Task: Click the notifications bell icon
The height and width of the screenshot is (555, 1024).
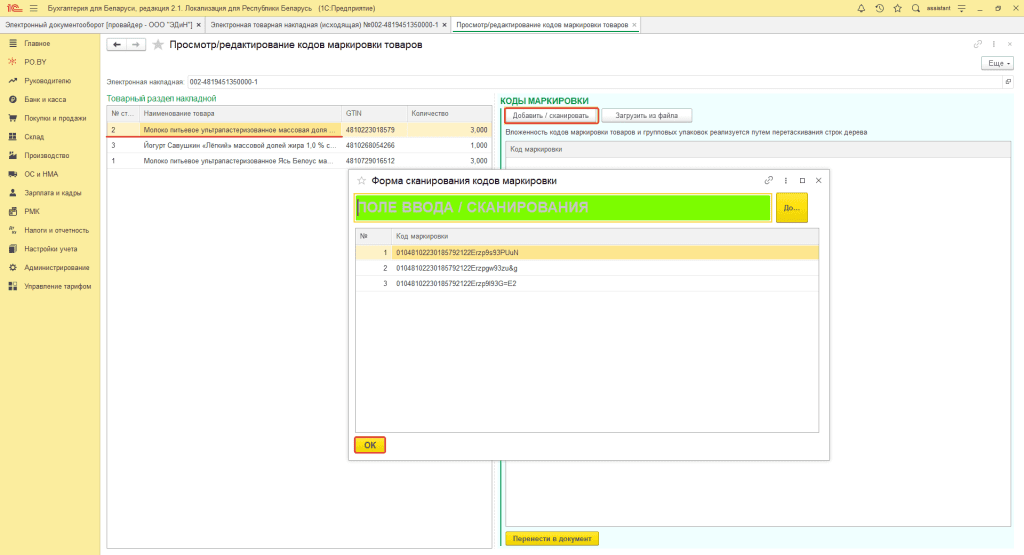Action: click(862, 8)
